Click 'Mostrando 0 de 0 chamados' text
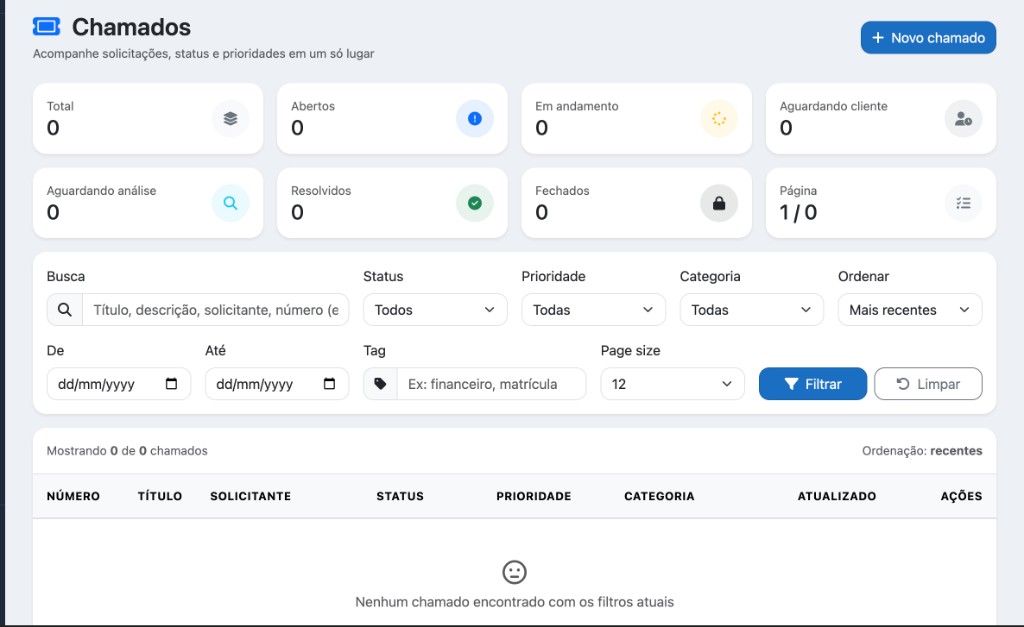 [127, 451]
